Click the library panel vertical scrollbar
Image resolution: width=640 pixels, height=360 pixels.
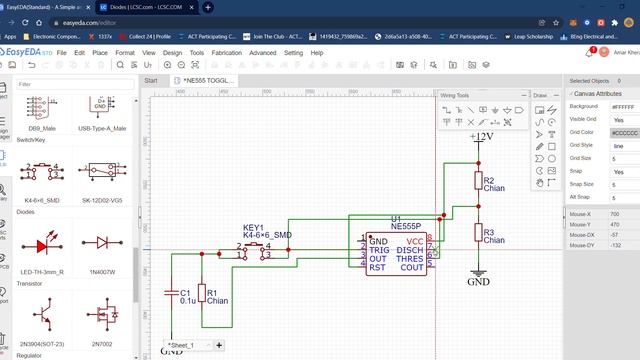coord(136,274)
